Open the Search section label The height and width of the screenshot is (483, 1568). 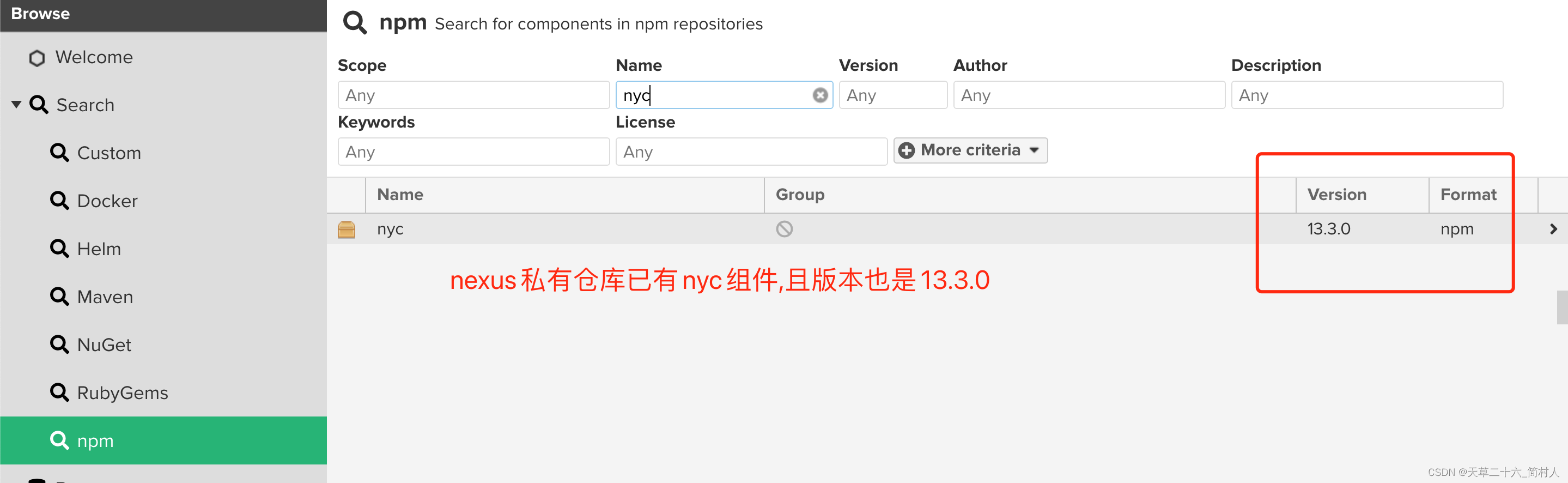click(85, 105)
